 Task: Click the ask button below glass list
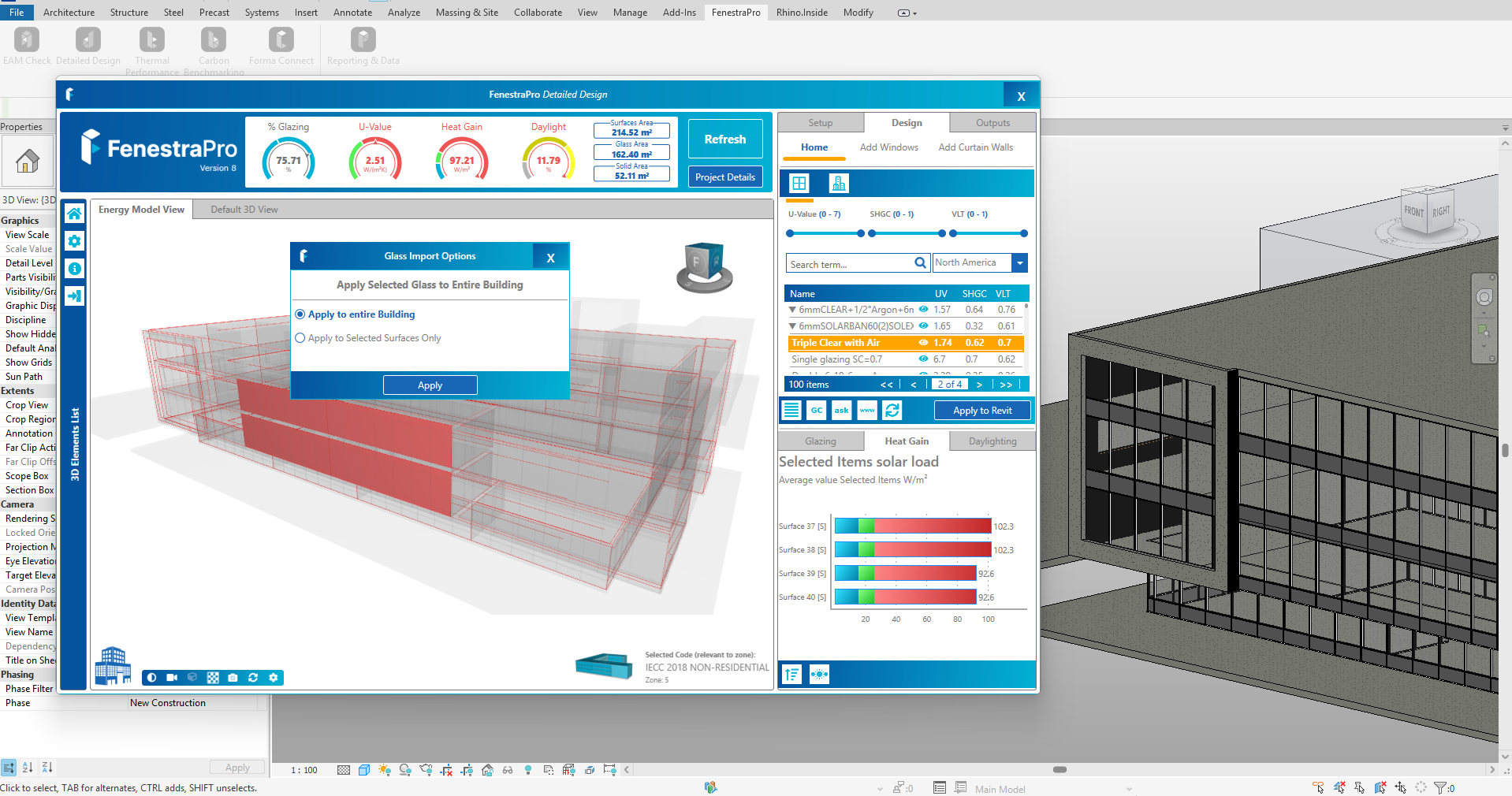[x=842, y=410]
